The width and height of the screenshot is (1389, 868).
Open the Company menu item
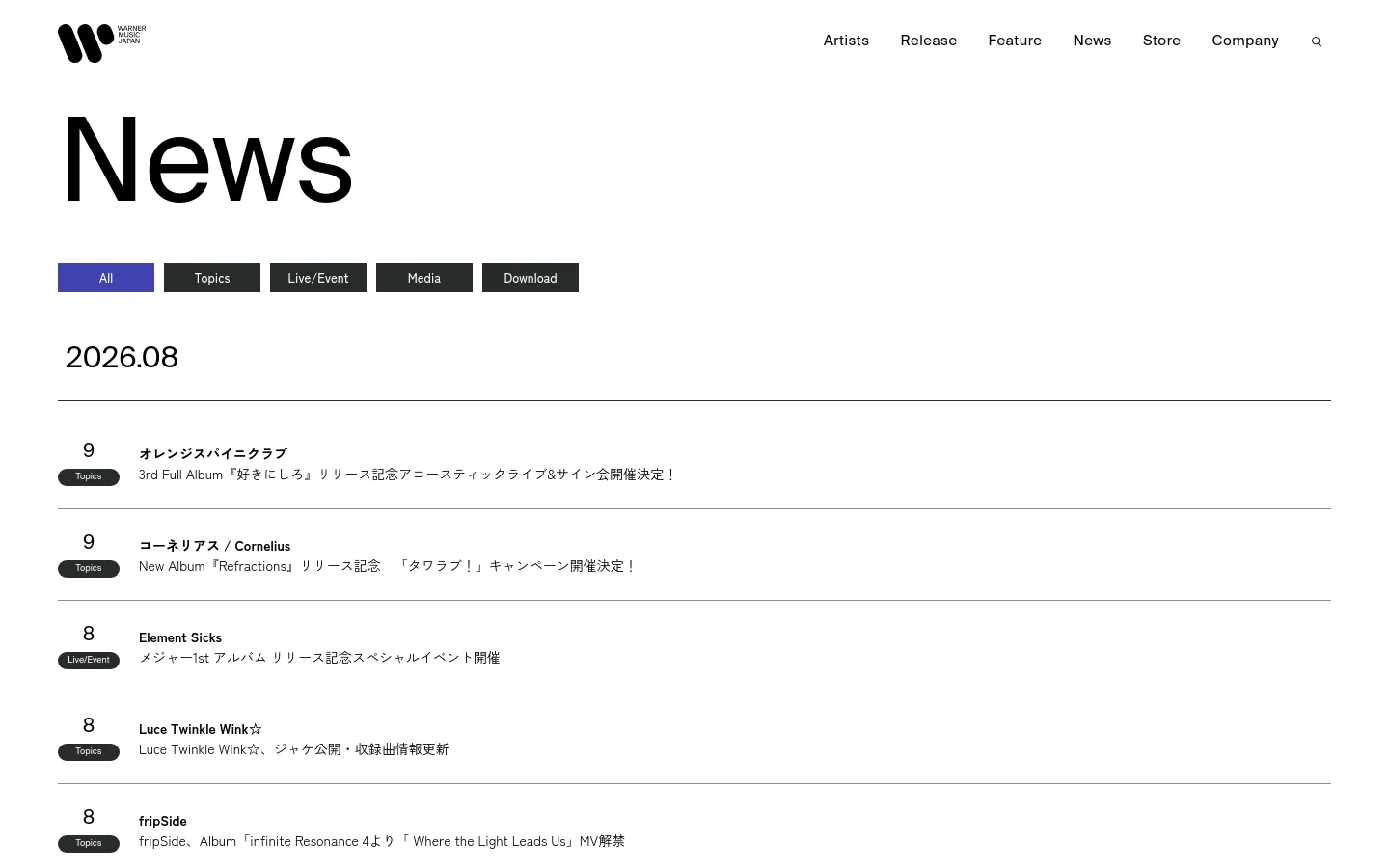click(1245, 41)
